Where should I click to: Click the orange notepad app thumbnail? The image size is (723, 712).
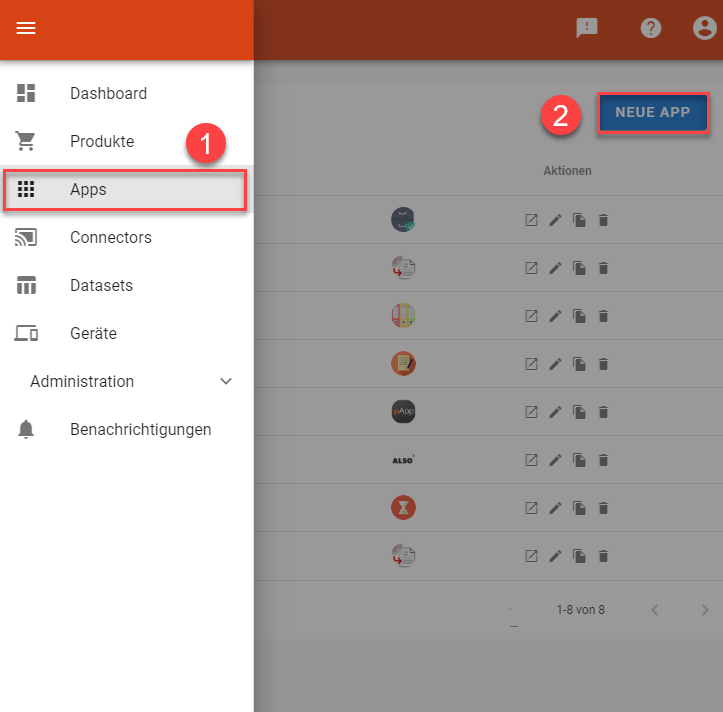click(x=403, y=363)
